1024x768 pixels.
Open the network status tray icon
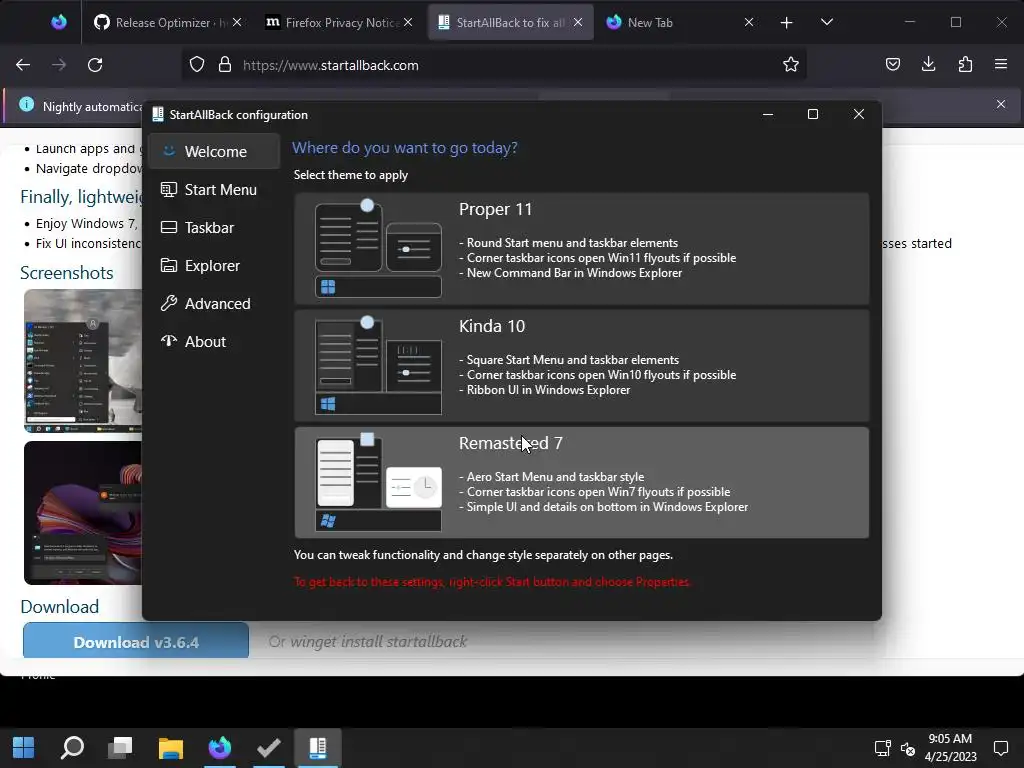click(882, 748)
